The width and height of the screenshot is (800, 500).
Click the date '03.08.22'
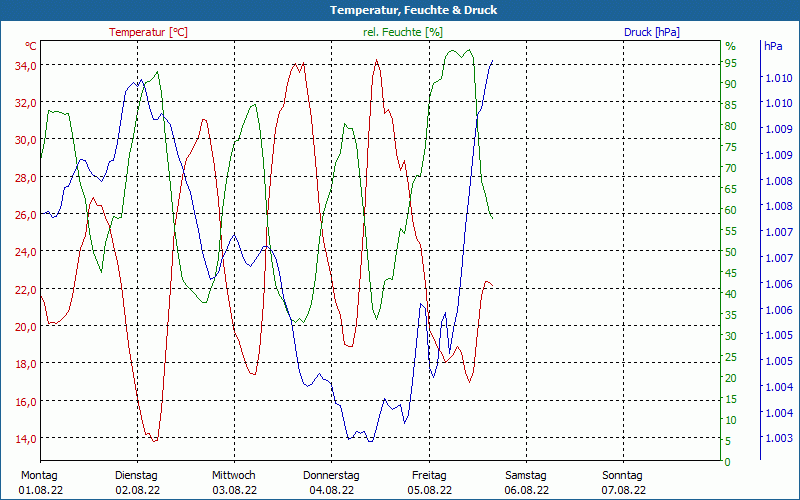coord(235,490)
